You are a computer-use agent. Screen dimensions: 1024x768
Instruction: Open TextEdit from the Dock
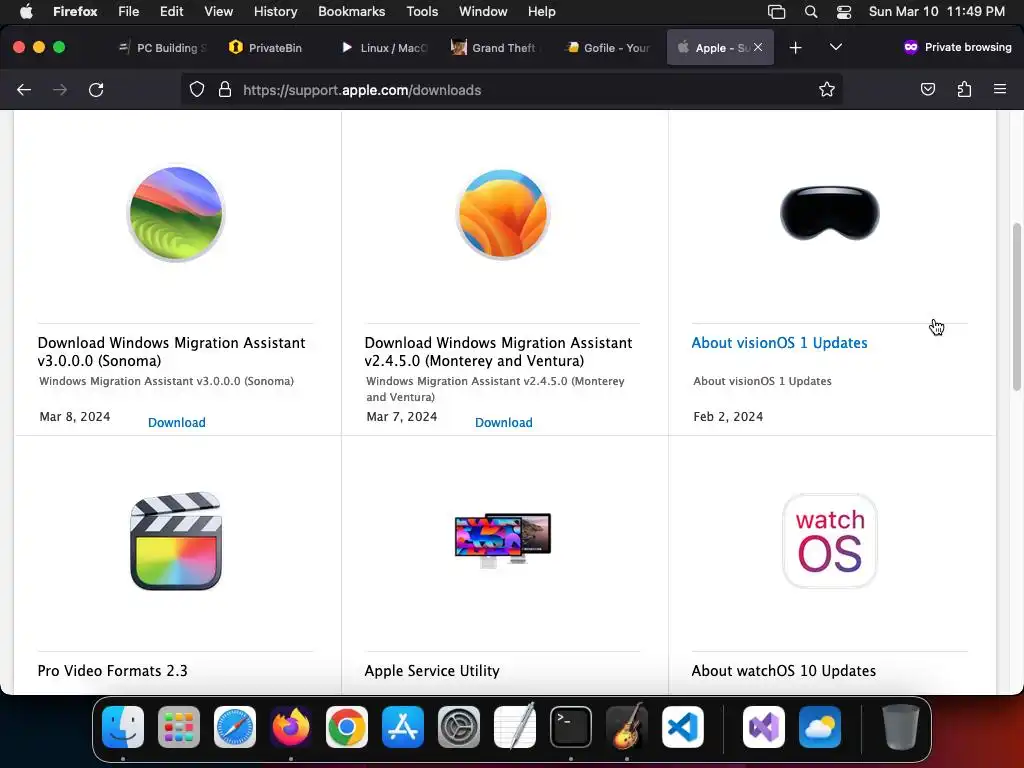515,727
